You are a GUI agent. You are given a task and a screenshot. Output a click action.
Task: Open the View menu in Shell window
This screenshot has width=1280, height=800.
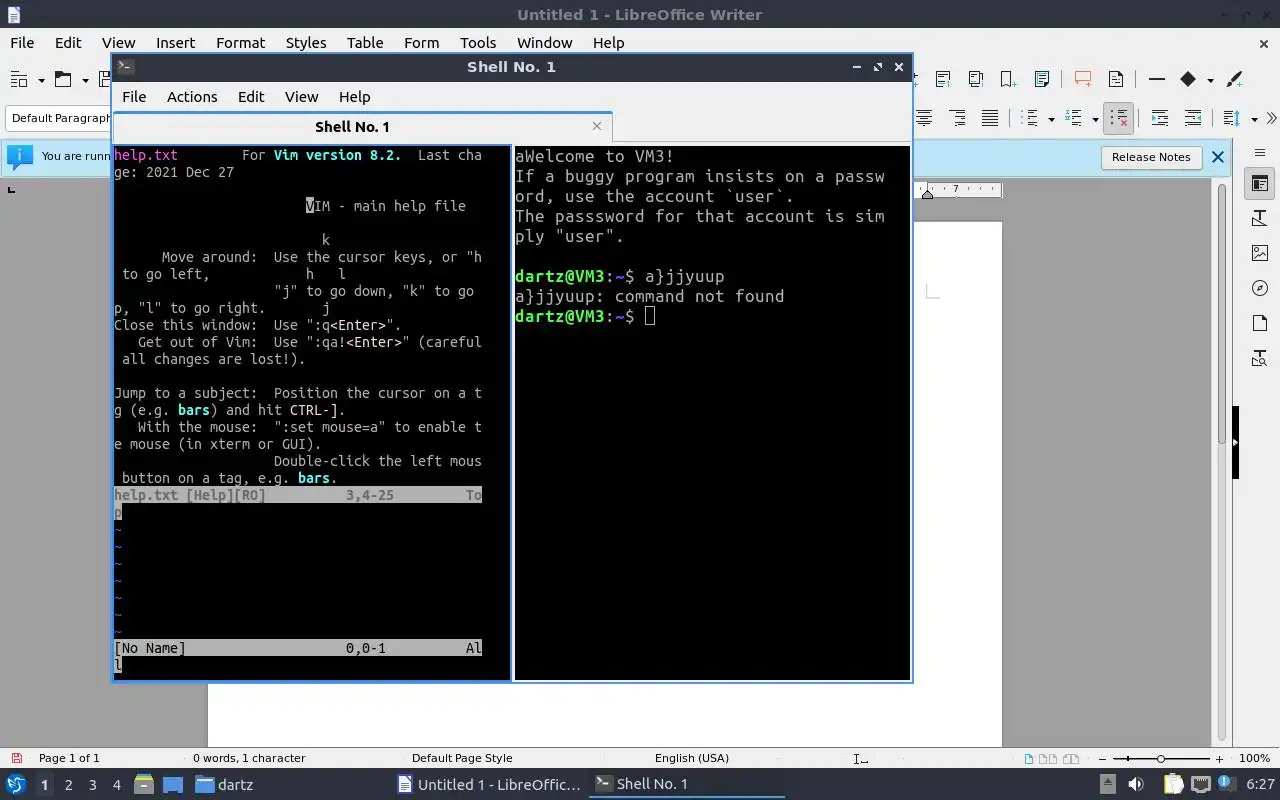[301, 97]
